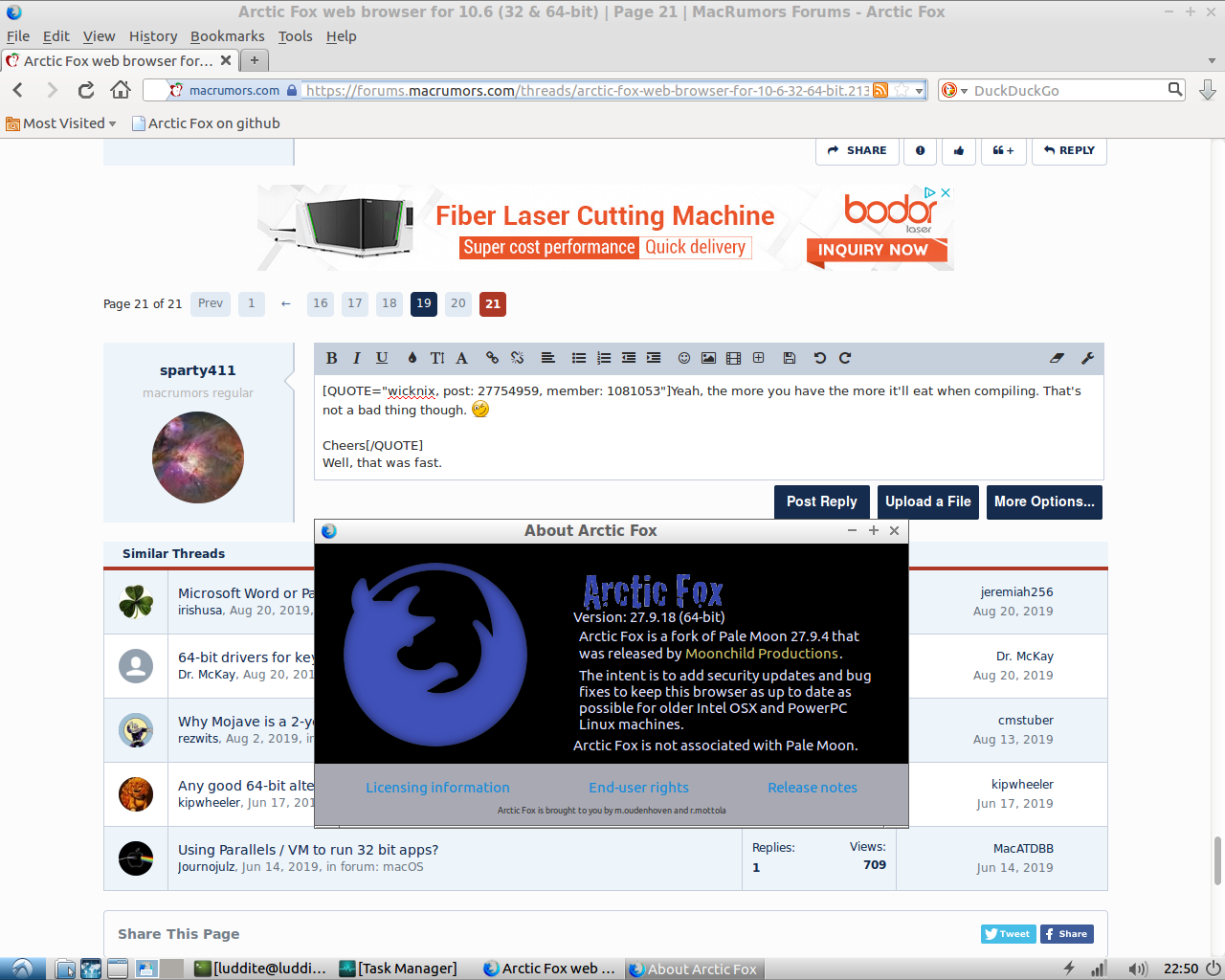This screenshot has width=1225, height=980.
Task: Reload the current page
Action: click(x=86, y=90)
